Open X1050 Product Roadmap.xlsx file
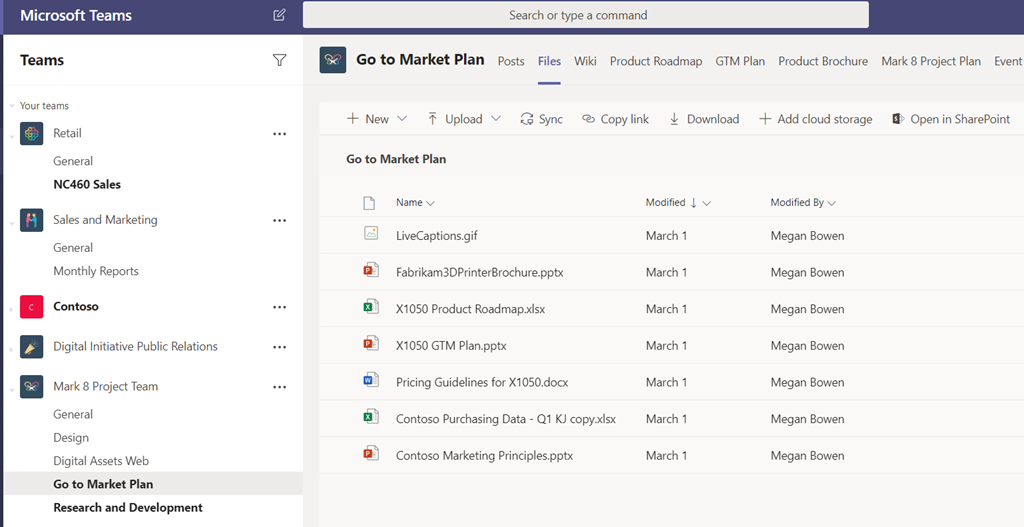Image resolution: width=1024 pixels, height=527 pixels. 470,309
